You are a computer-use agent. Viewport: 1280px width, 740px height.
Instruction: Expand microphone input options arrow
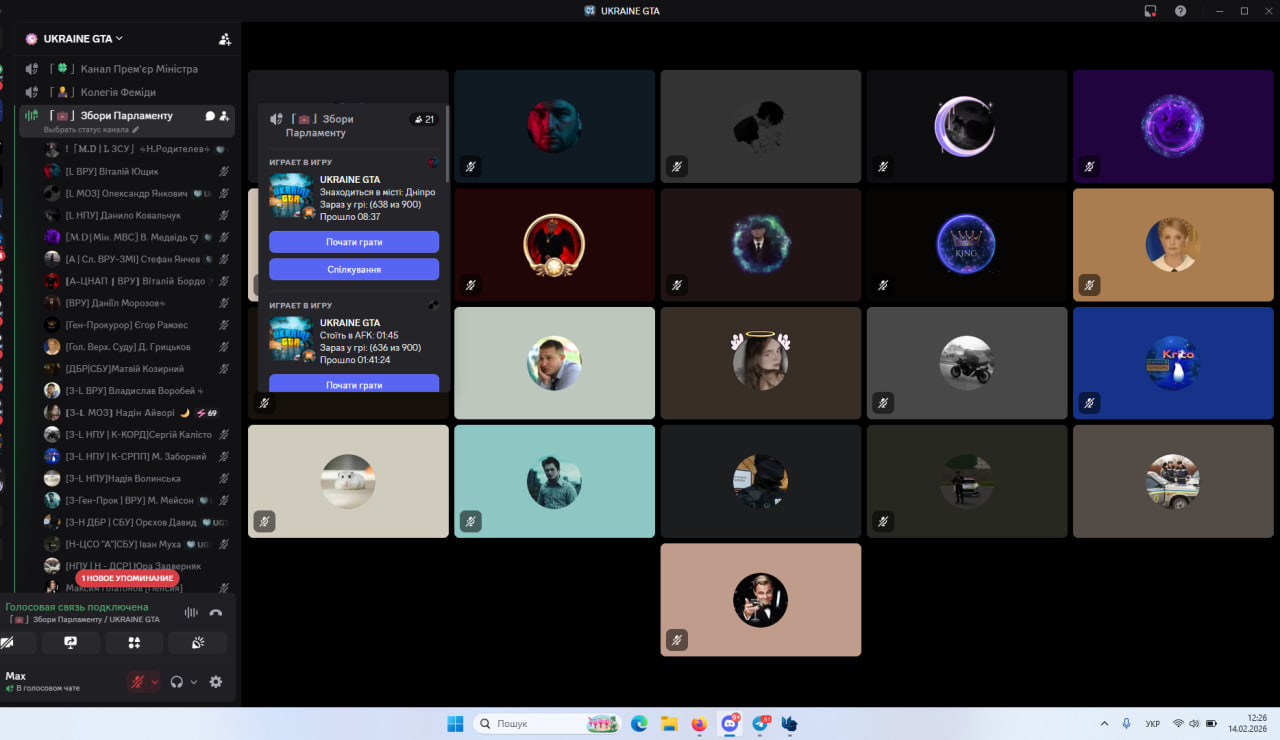(154, 682)
